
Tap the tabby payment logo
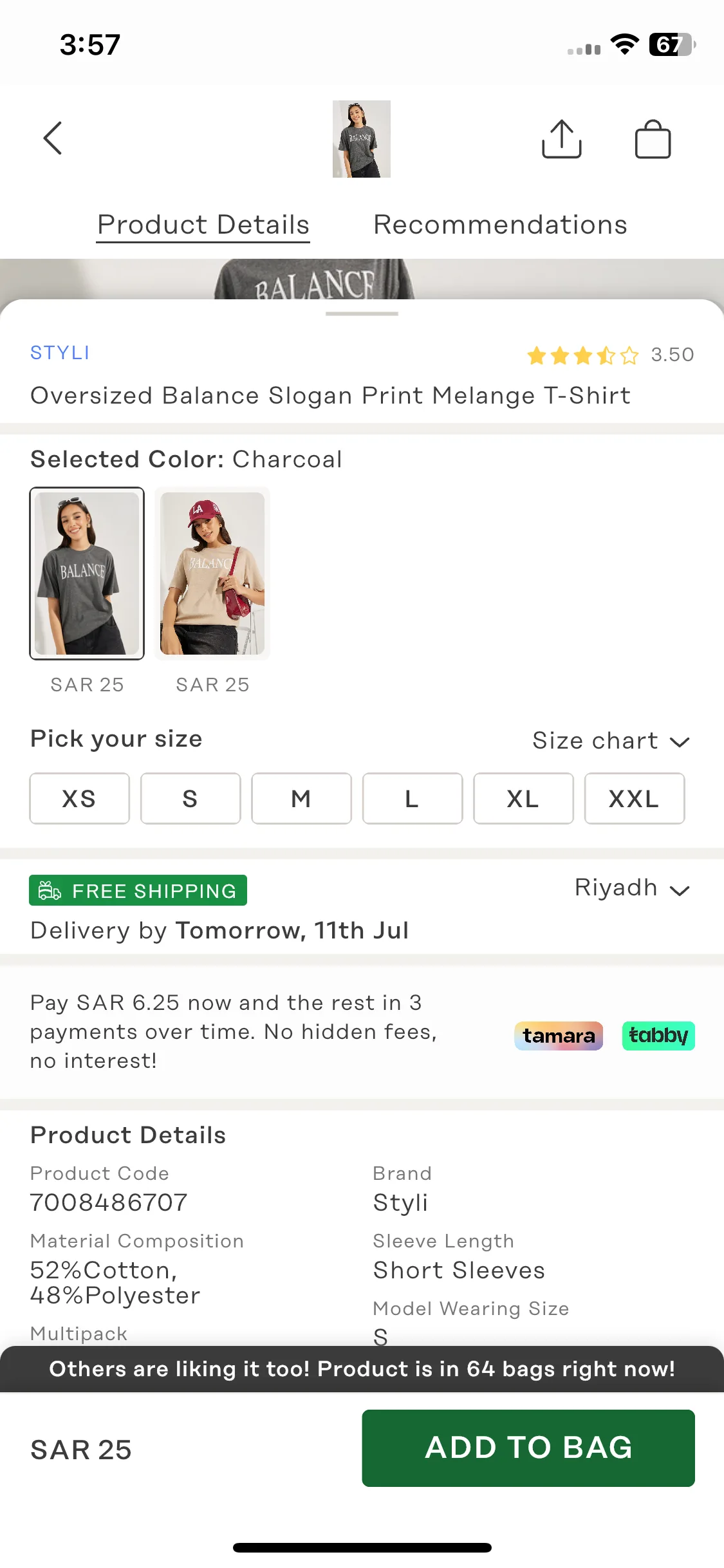point(658,1036)
